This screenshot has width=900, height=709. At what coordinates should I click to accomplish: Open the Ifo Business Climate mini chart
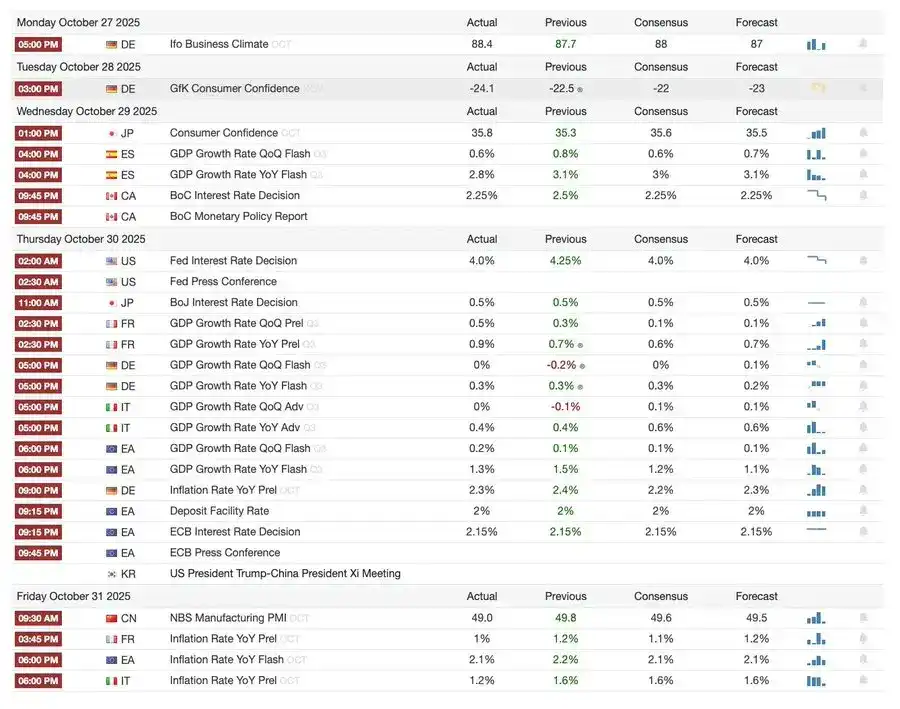[x=816, y=44]
